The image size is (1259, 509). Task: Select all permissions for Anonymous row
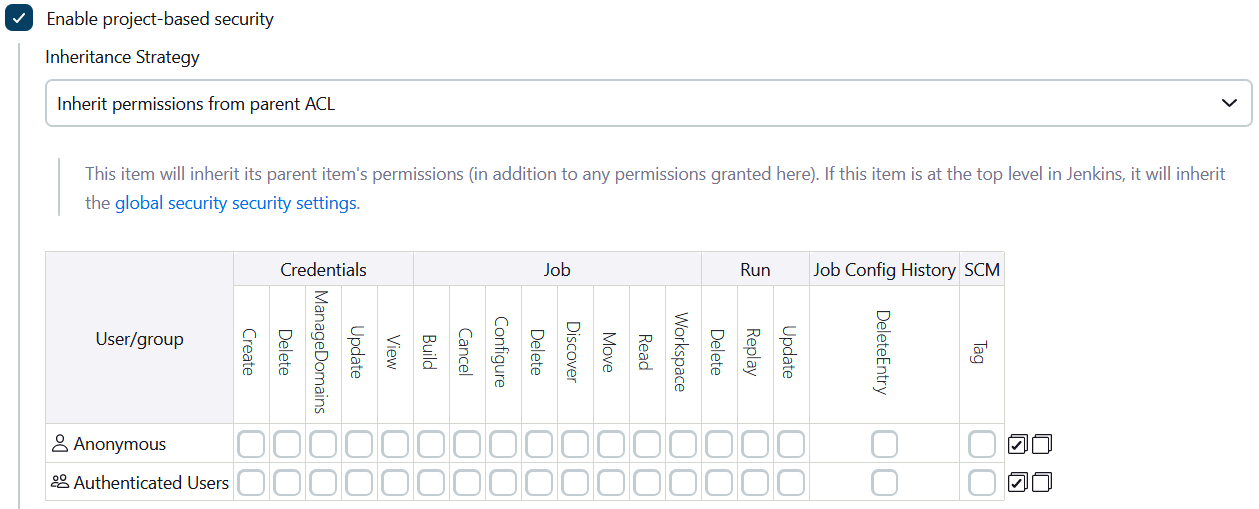[1018, 444]
